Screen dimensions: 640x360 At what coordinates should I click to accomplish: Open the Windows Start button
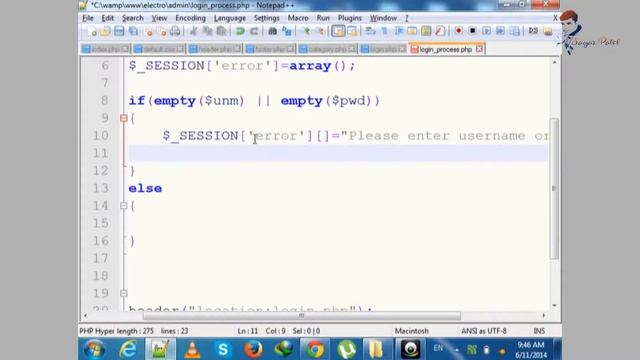point(94,349)
